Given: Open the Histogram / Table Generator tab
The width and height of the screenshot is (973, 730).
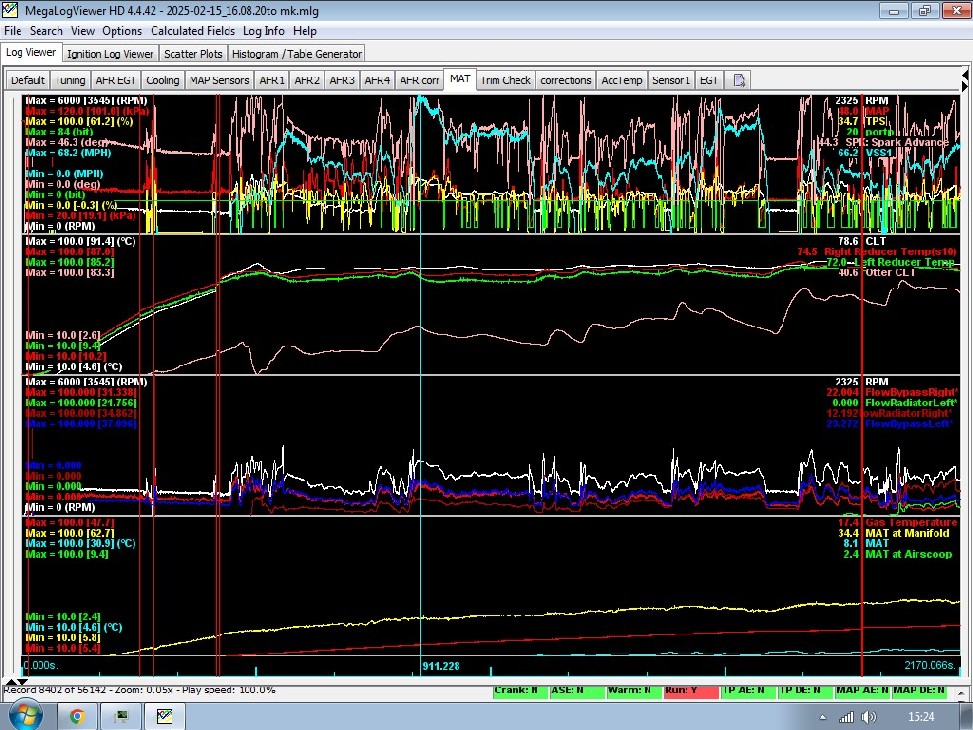Looking at the screenshot, I should [x=297, y=53].
